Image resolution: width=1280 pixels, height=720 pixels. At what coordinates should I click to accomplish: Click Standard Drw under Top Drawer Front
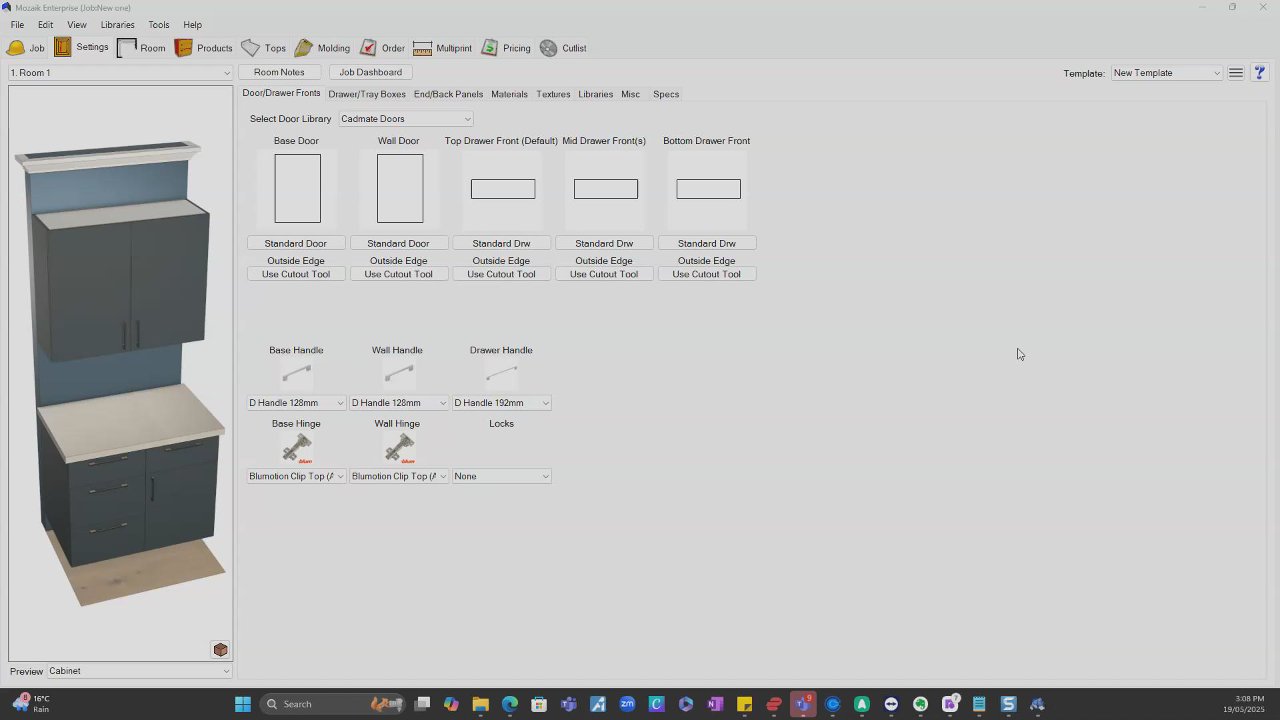(x=502, y=244)
